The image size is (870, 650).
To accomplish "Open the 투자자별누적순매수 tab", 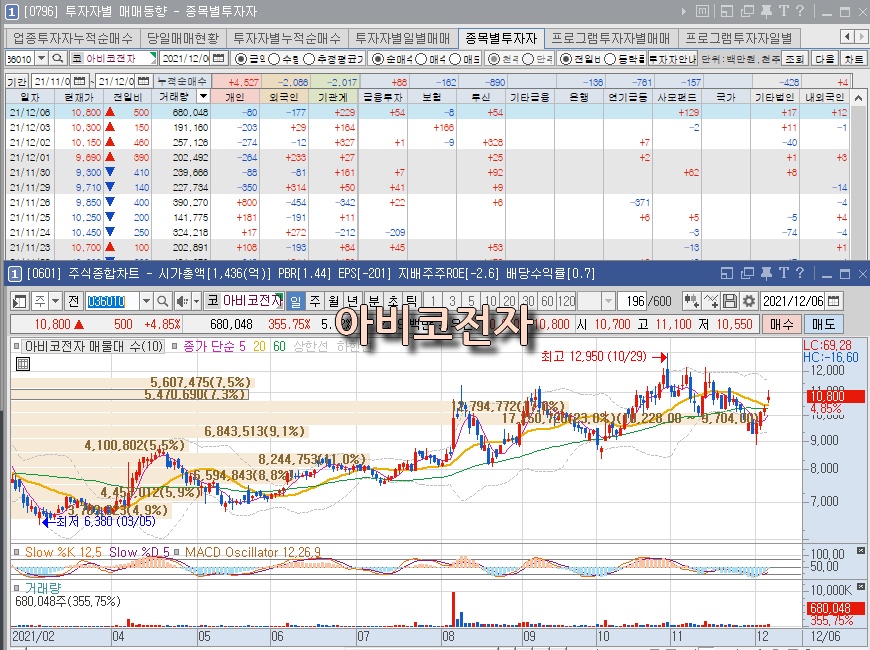I will click(x=286, y=38).
